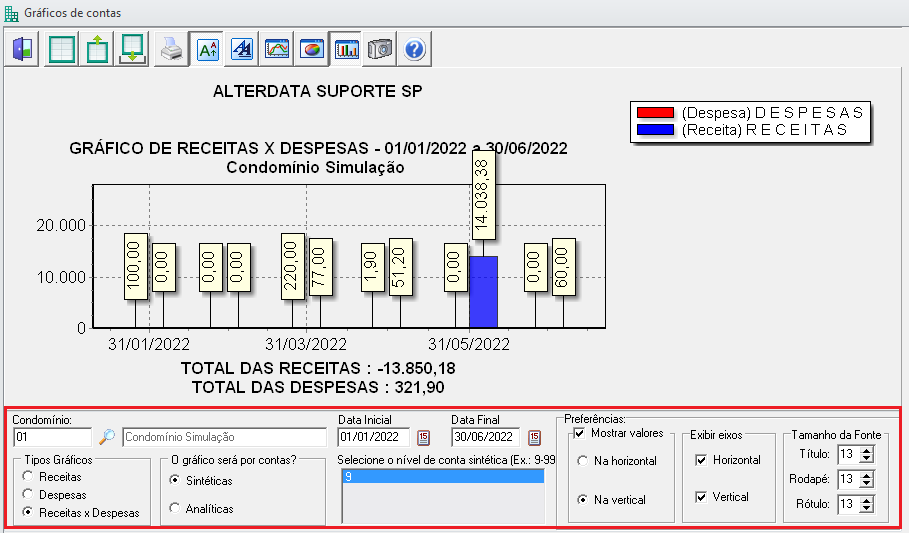Click the Gráficos de contas window icon

tap(11, 13)
